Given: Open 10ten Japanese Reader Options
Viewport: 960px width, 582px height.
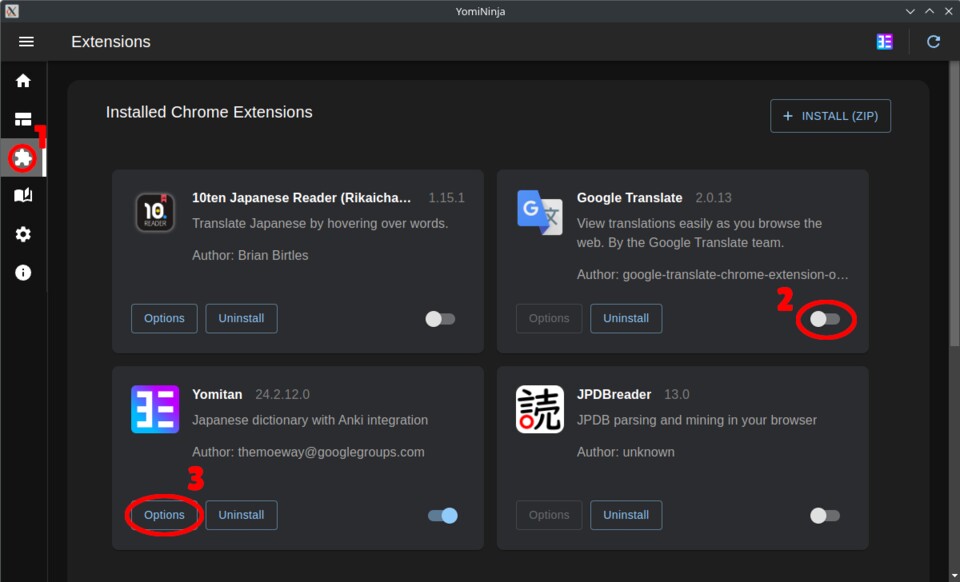Looking at the screenshot, I should click(x=164, y=319).
